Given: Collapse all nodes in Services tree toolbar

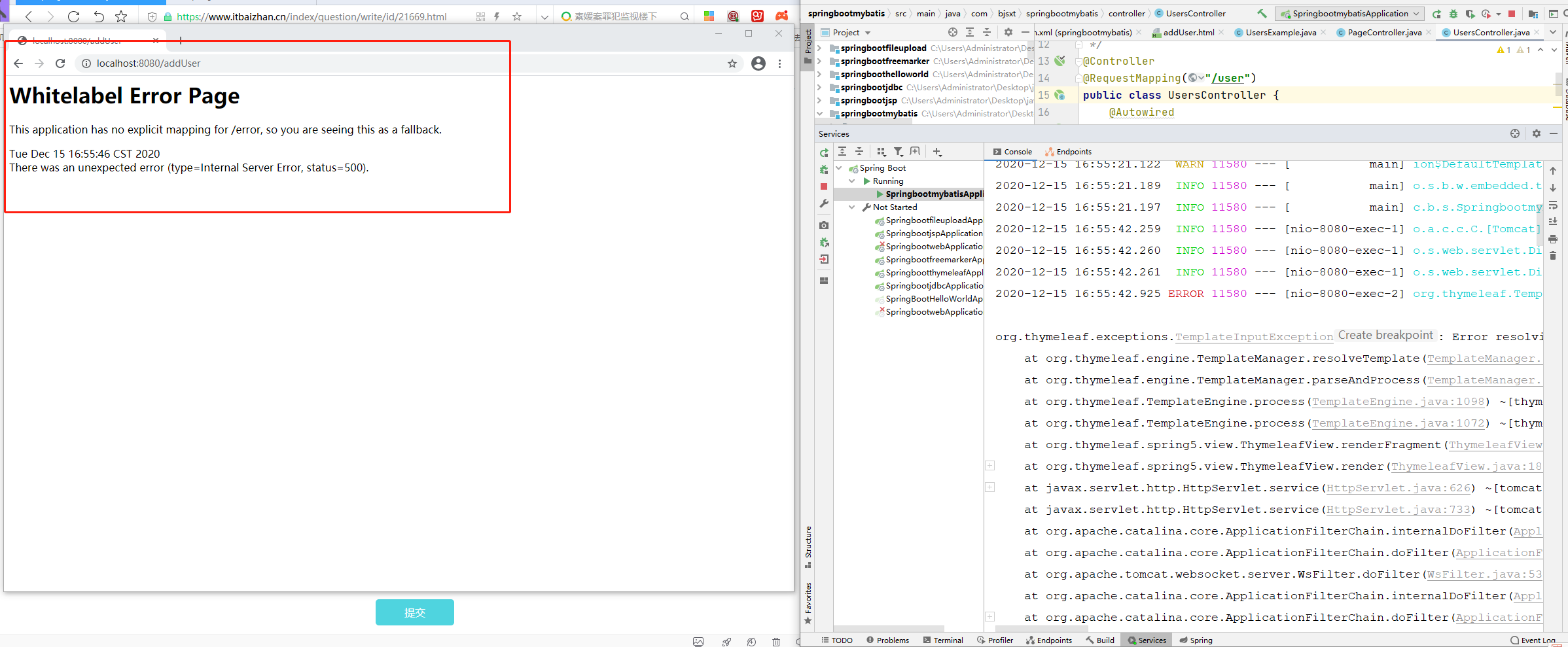Looking at the screenshot, I should [859, 152].
